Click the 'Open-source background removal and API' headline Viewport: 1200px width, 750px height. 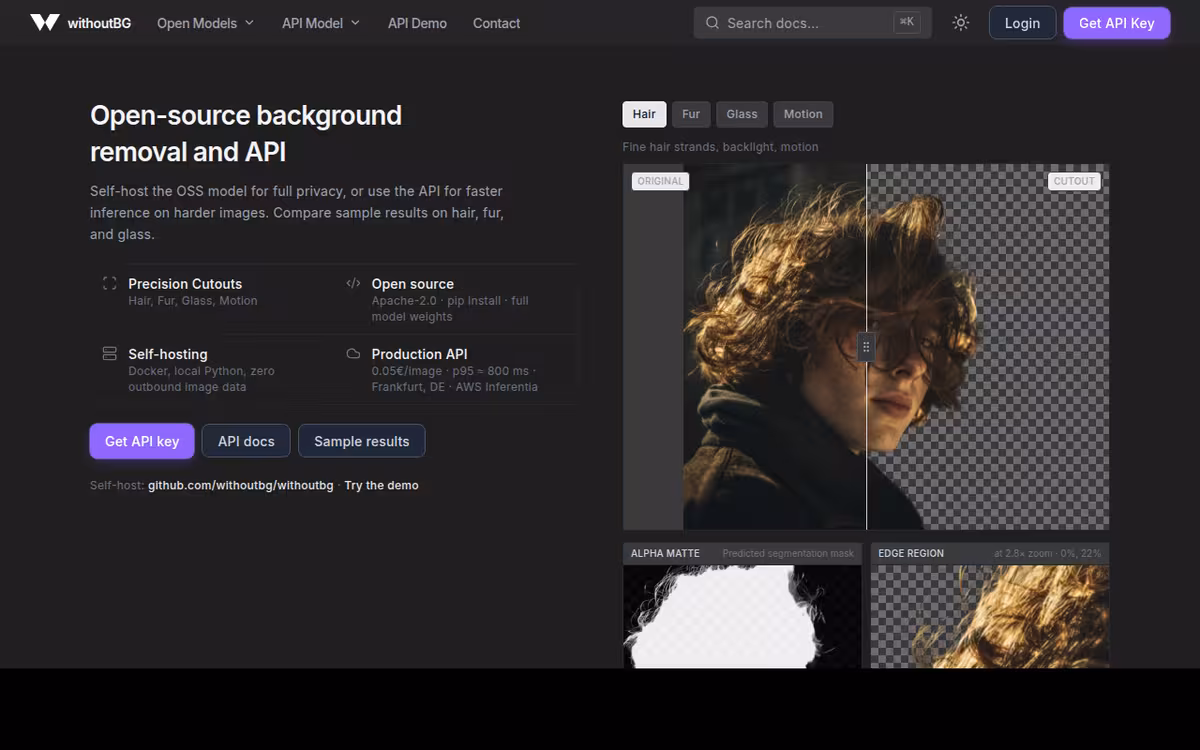(246, 133)
